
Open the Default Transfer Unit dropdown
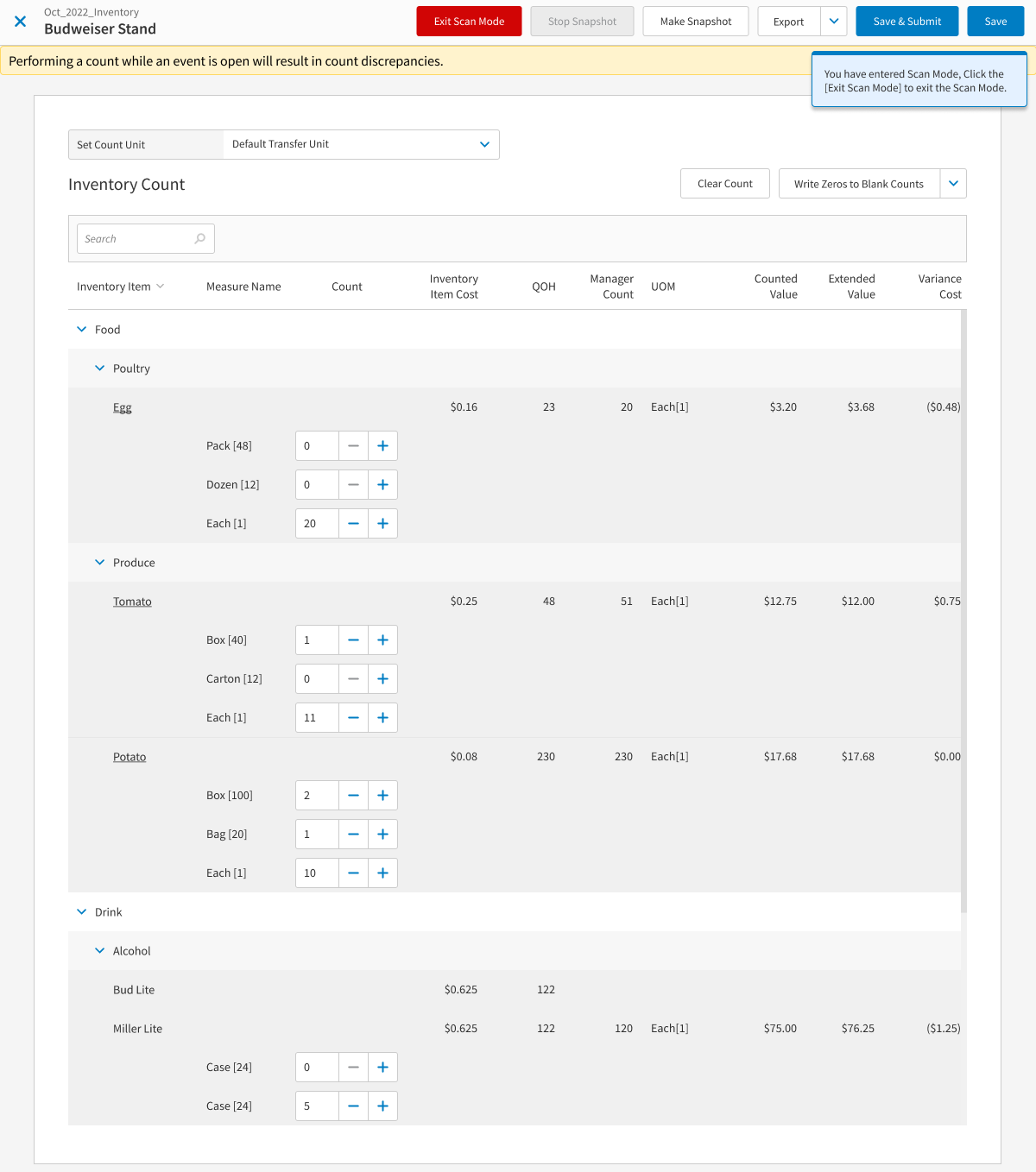484,144
